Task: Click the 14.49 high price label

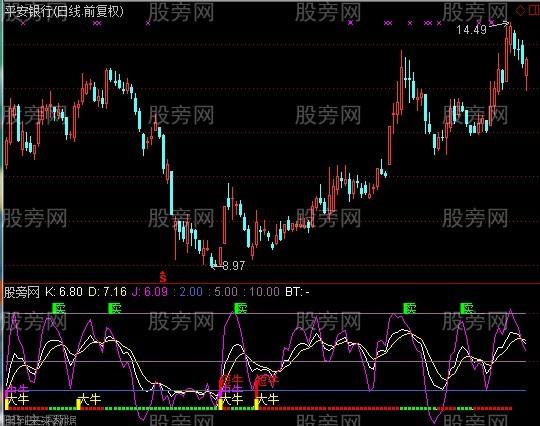Action: pyautogui.click(x=472, y=30)
